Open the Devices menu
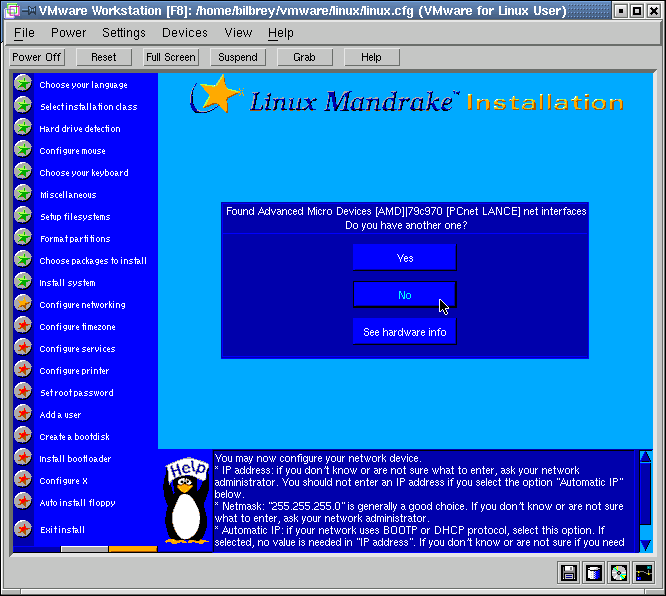Viewport: 666px width, 596px height. (x=184, y=33)
